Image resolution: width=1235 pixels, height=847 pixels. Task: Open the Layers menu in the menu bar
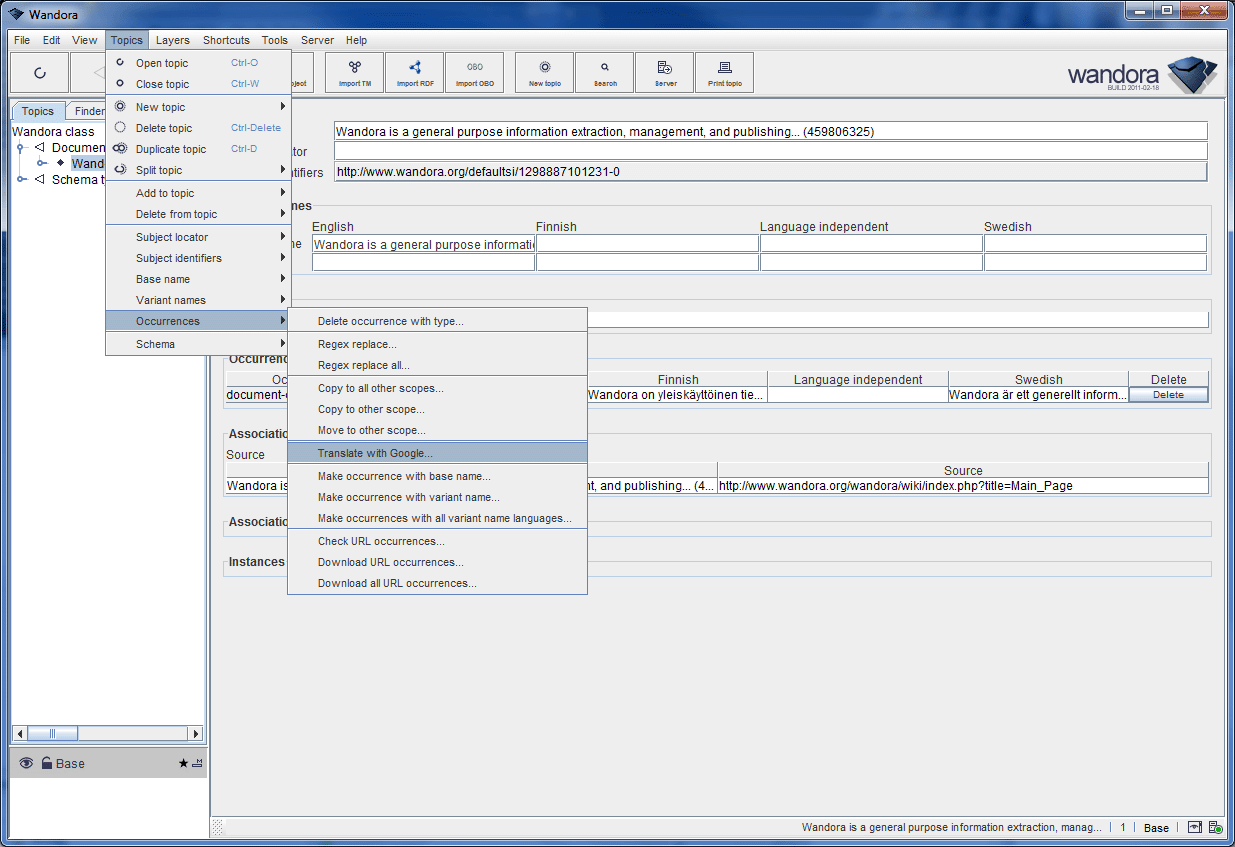point(172,40)
